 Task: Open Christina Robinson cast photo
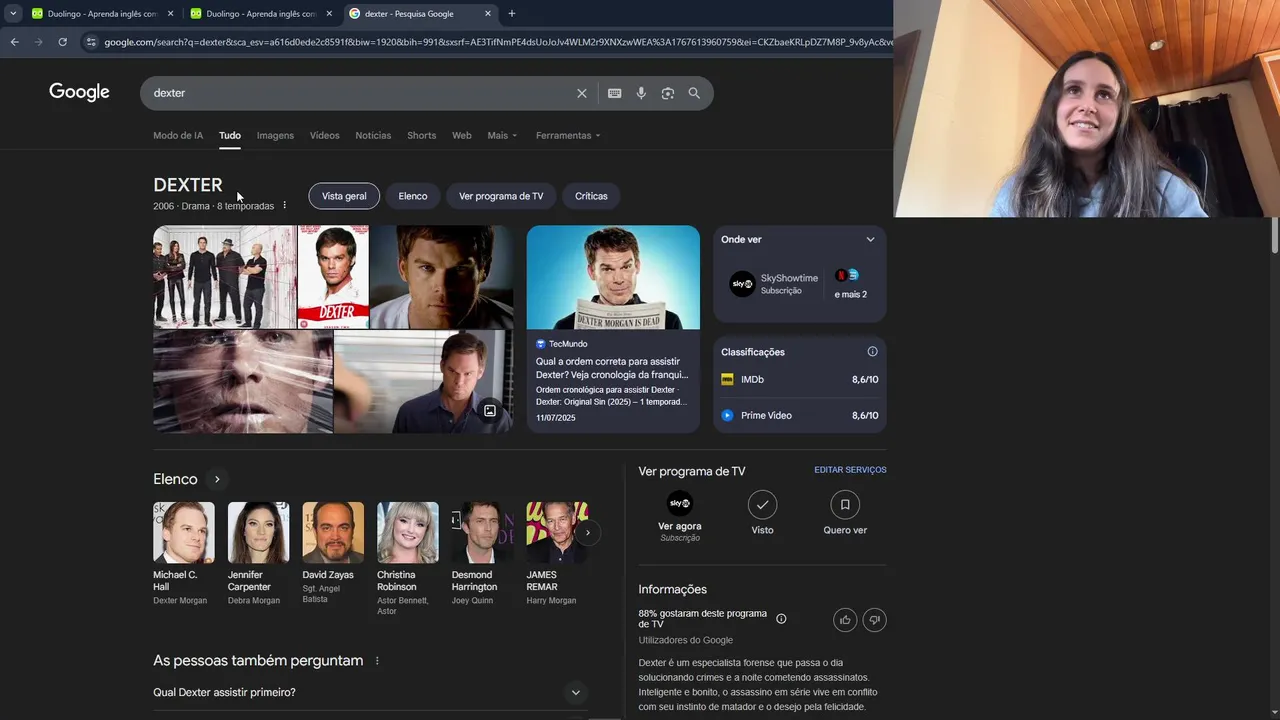tap(407, 532)
